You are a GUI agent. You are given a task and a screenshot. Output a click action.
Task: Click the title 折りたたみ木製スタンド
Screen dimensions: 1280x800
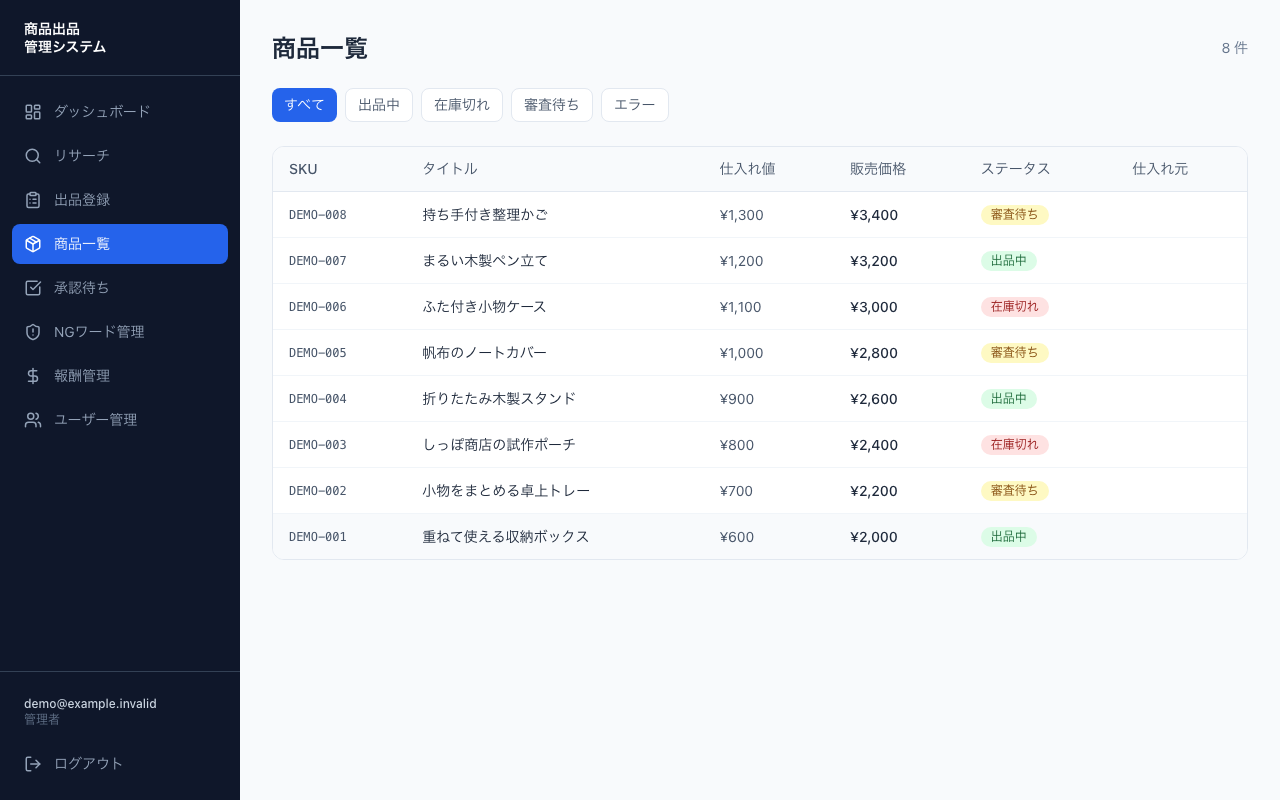pyautogui.click(x=500, y=399)
